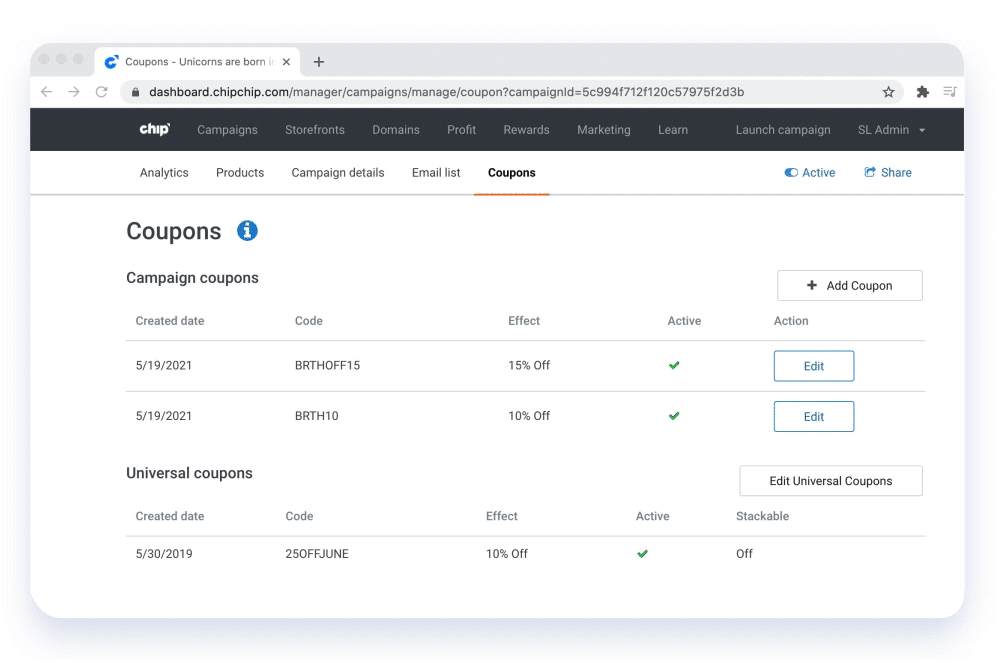The image size is (1000, 667).
Task: Click the browser forward arrow
Action: tap(74, 92)
